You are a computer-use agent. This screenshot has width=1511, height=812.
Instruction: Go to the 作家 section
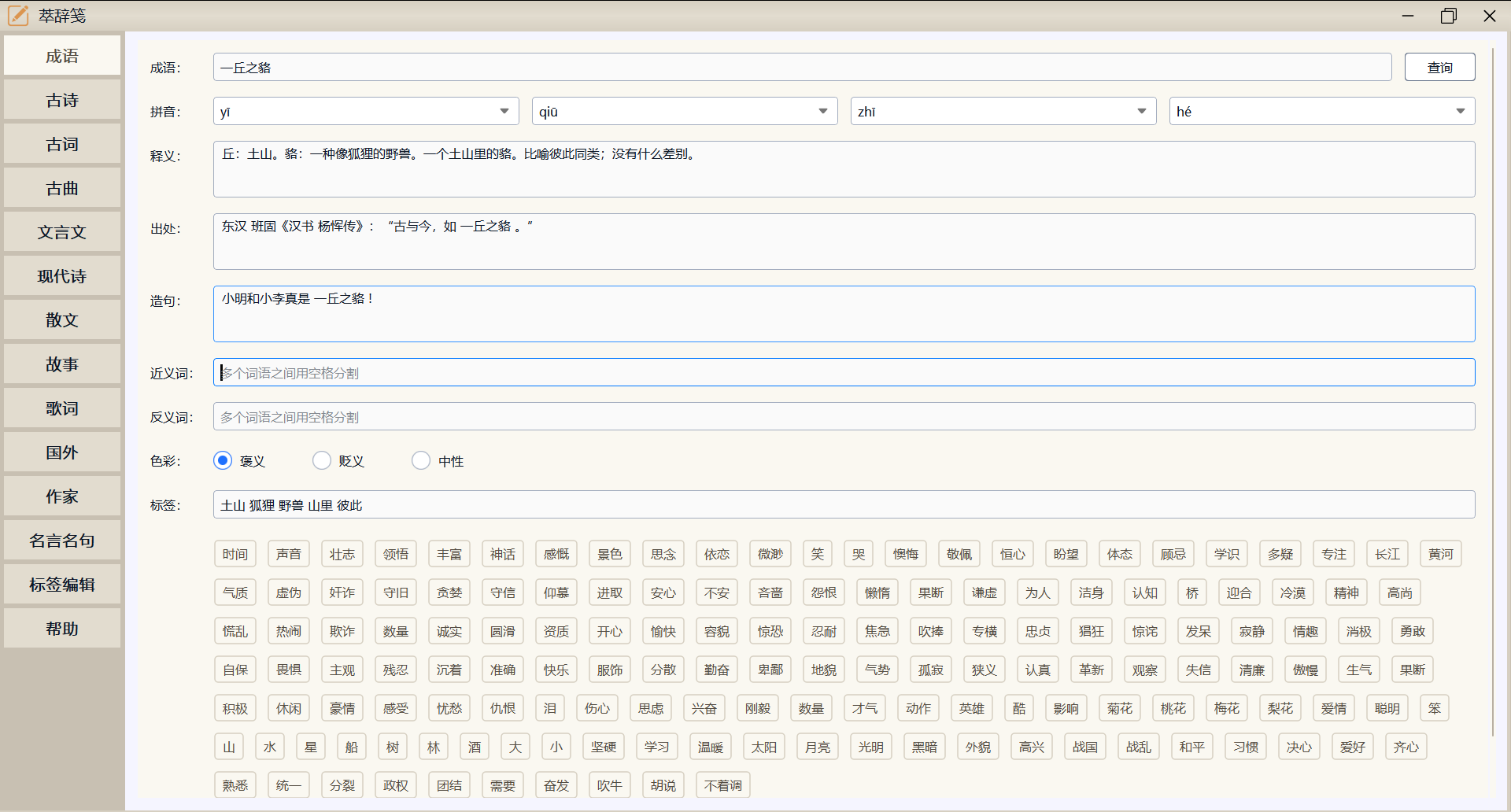tap(62, 496)
